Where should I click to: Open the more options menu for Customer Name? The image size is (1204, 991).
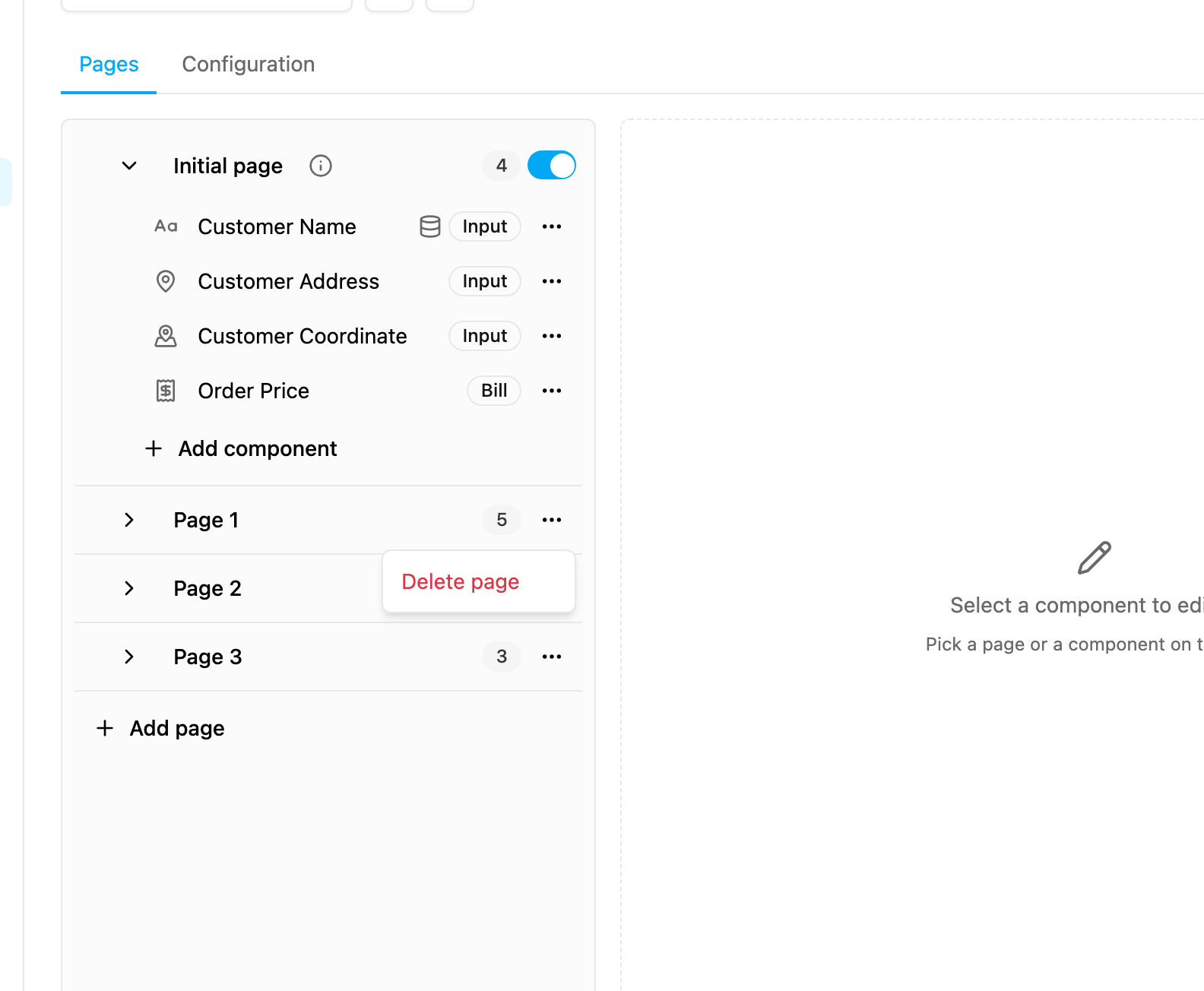click(552, 226)
